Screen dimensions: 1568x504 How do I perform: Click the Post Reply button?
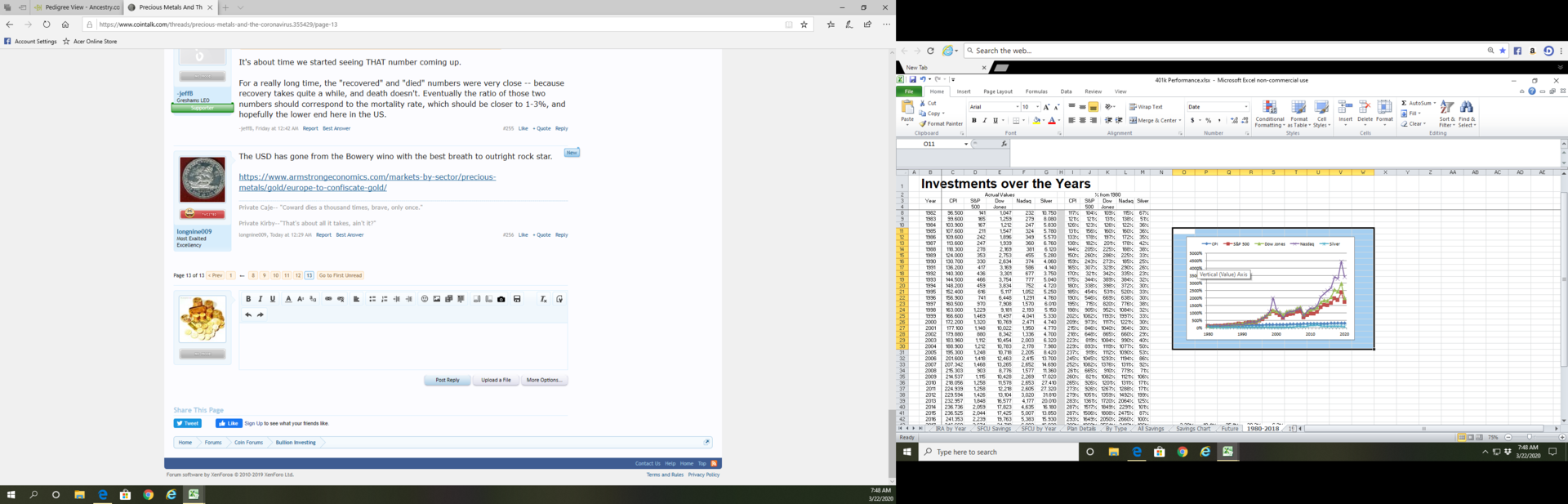click(447, 380)
